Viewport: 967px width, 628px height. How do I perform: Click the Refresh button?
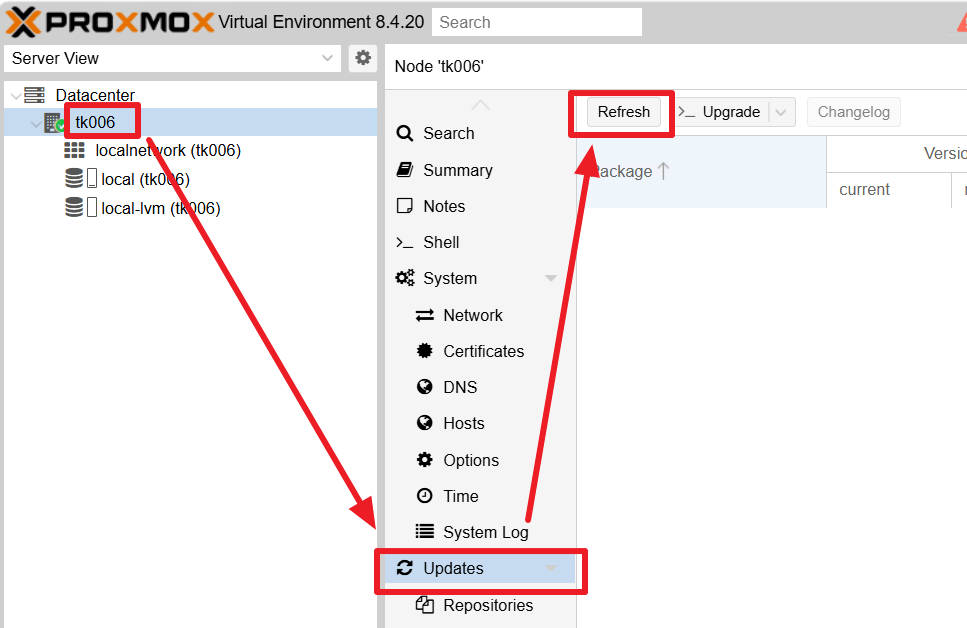coord(623,112)
